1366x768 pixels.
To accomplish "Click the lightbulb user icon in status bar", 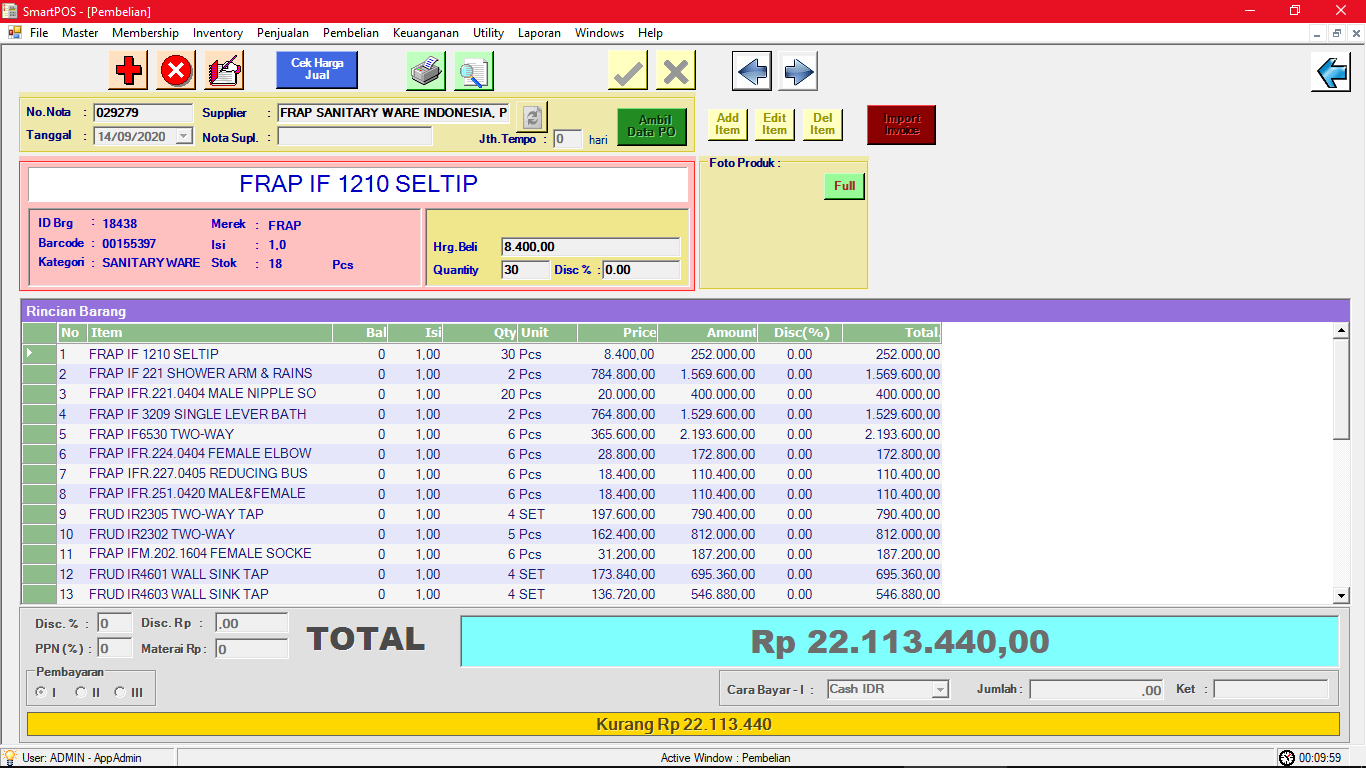I will [x=10, y=757].
